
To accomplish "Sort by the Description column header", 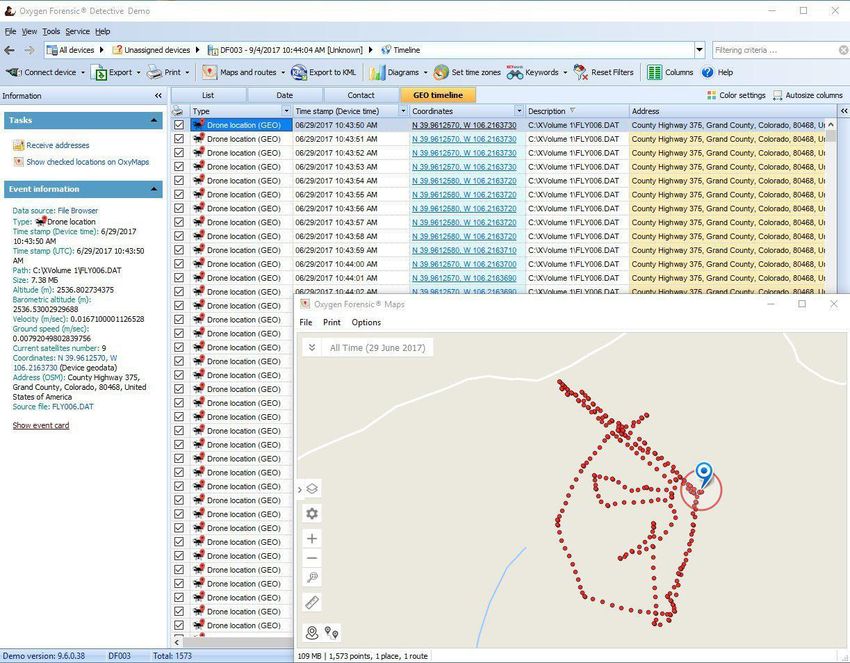I will point(577,111).
